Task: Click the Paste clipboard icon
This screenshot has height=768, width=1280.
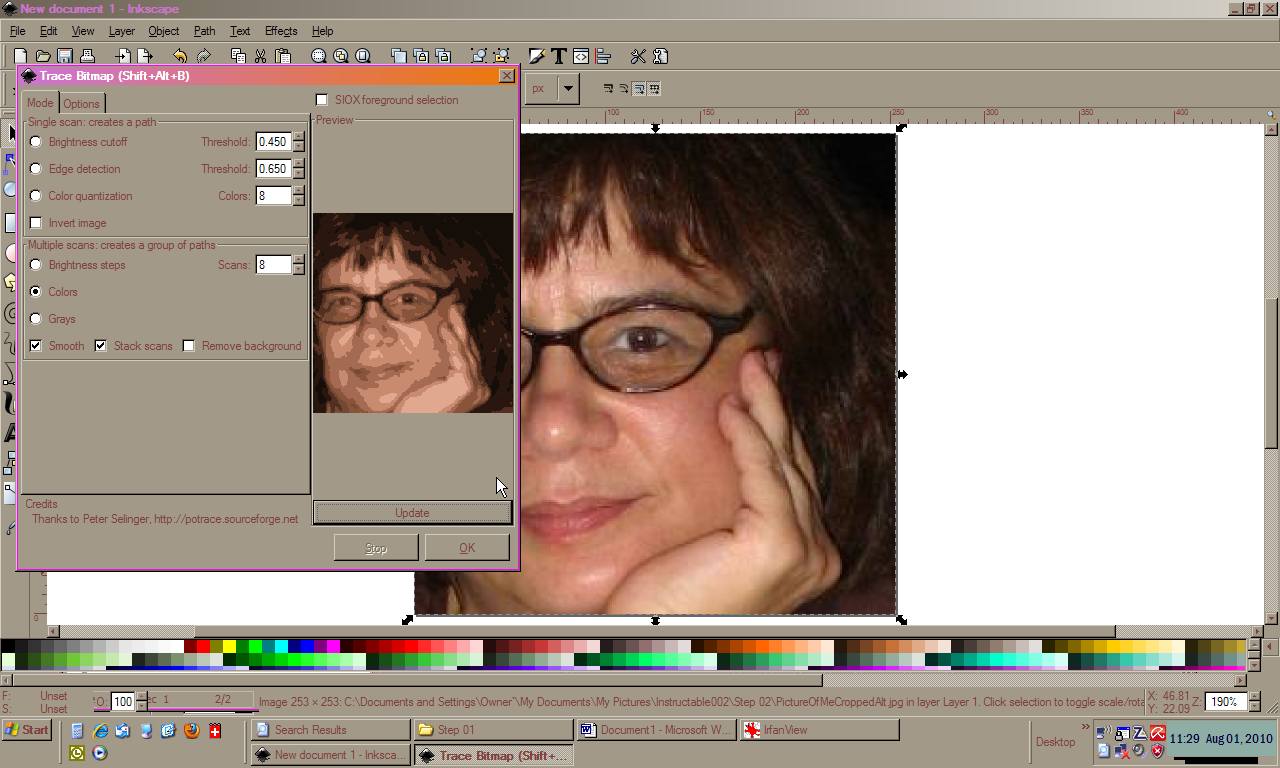Action: (282, 57)
